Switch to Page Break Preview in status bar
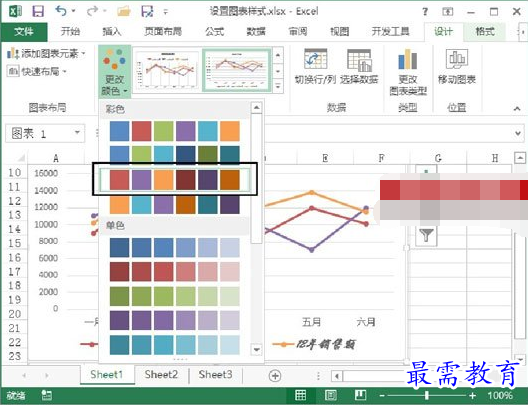The height and width of the screenshot is (405, 528). [360, 395]
